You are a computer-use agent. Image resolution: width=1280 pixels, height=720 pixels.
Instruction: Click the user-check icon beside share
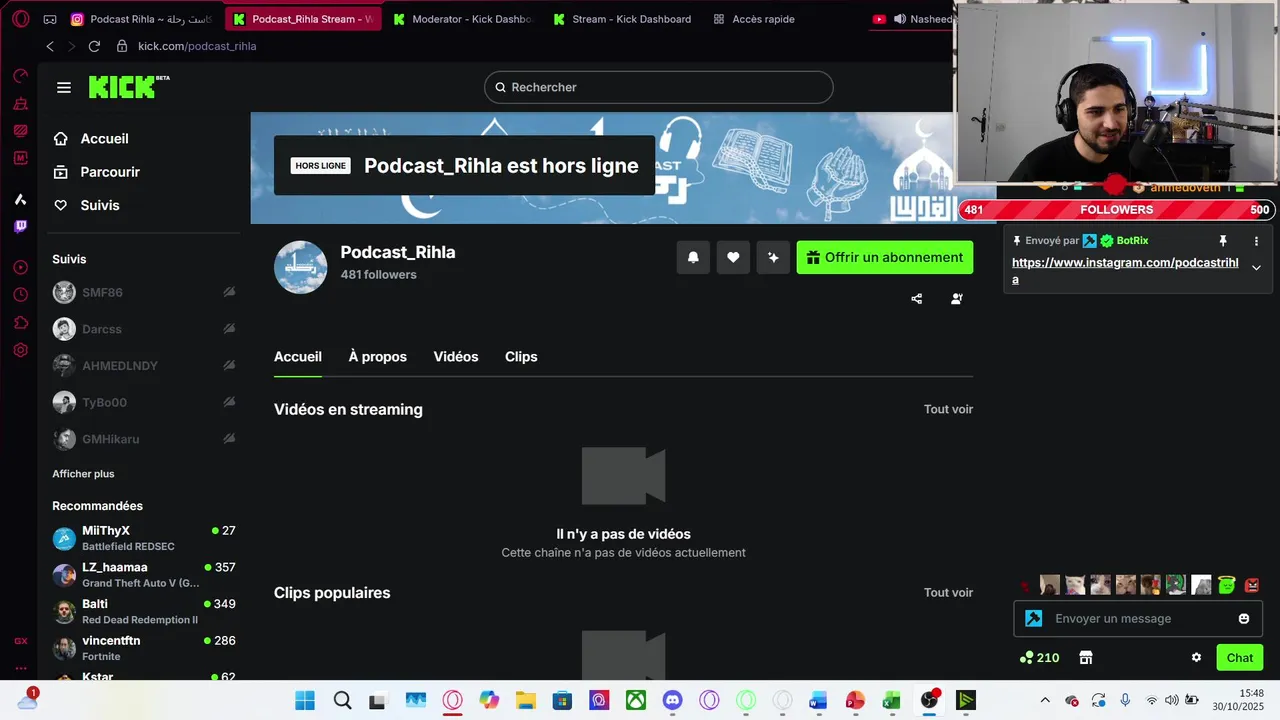[957, 299]
